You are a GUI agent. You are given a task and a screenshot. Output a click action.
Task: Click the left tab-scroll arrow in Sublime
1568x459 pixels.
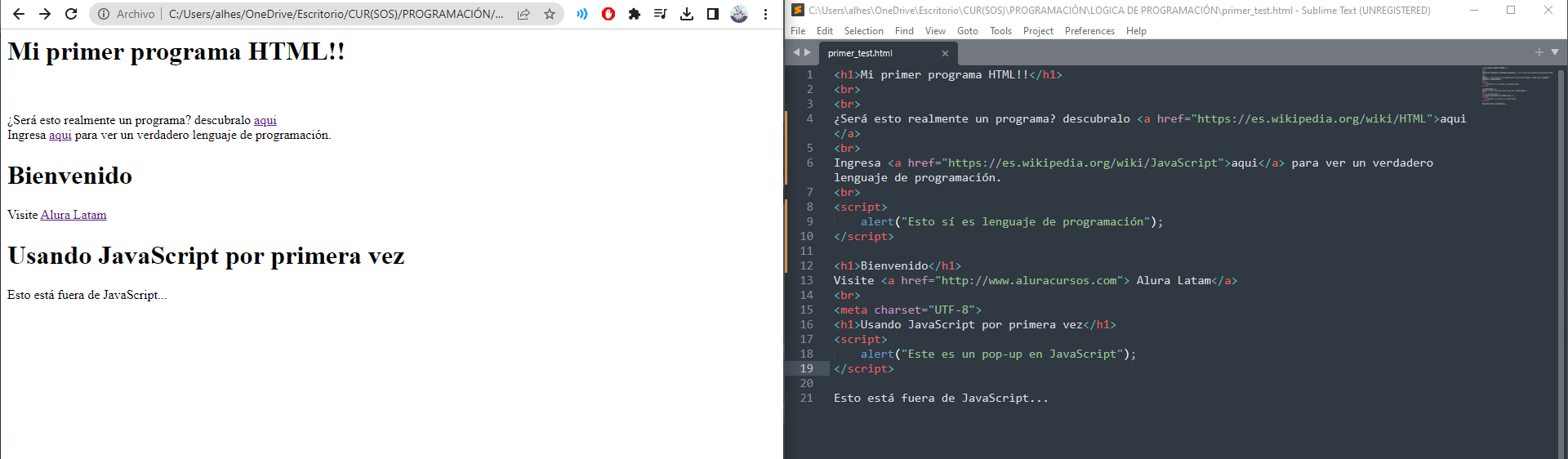coord(796,52)
